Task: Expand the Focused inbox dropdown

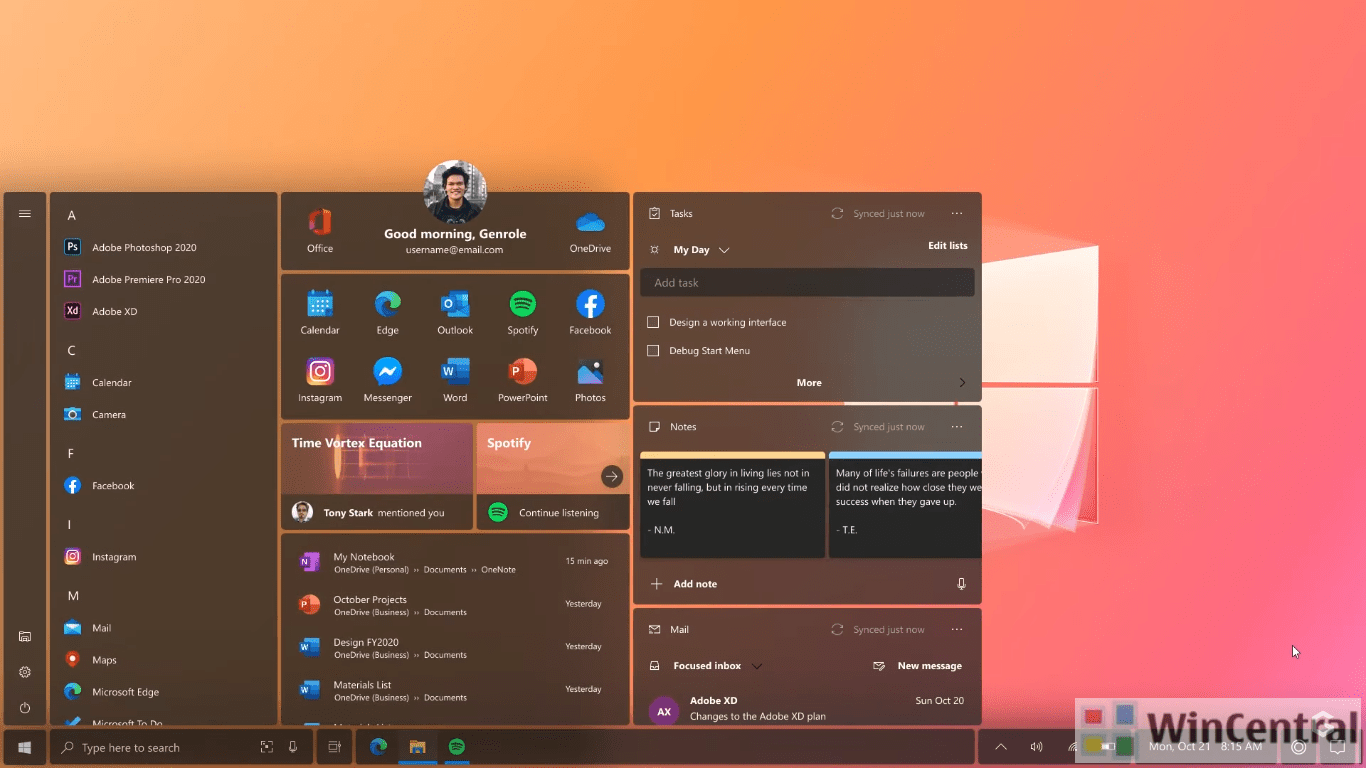Action: click(757, 666)
